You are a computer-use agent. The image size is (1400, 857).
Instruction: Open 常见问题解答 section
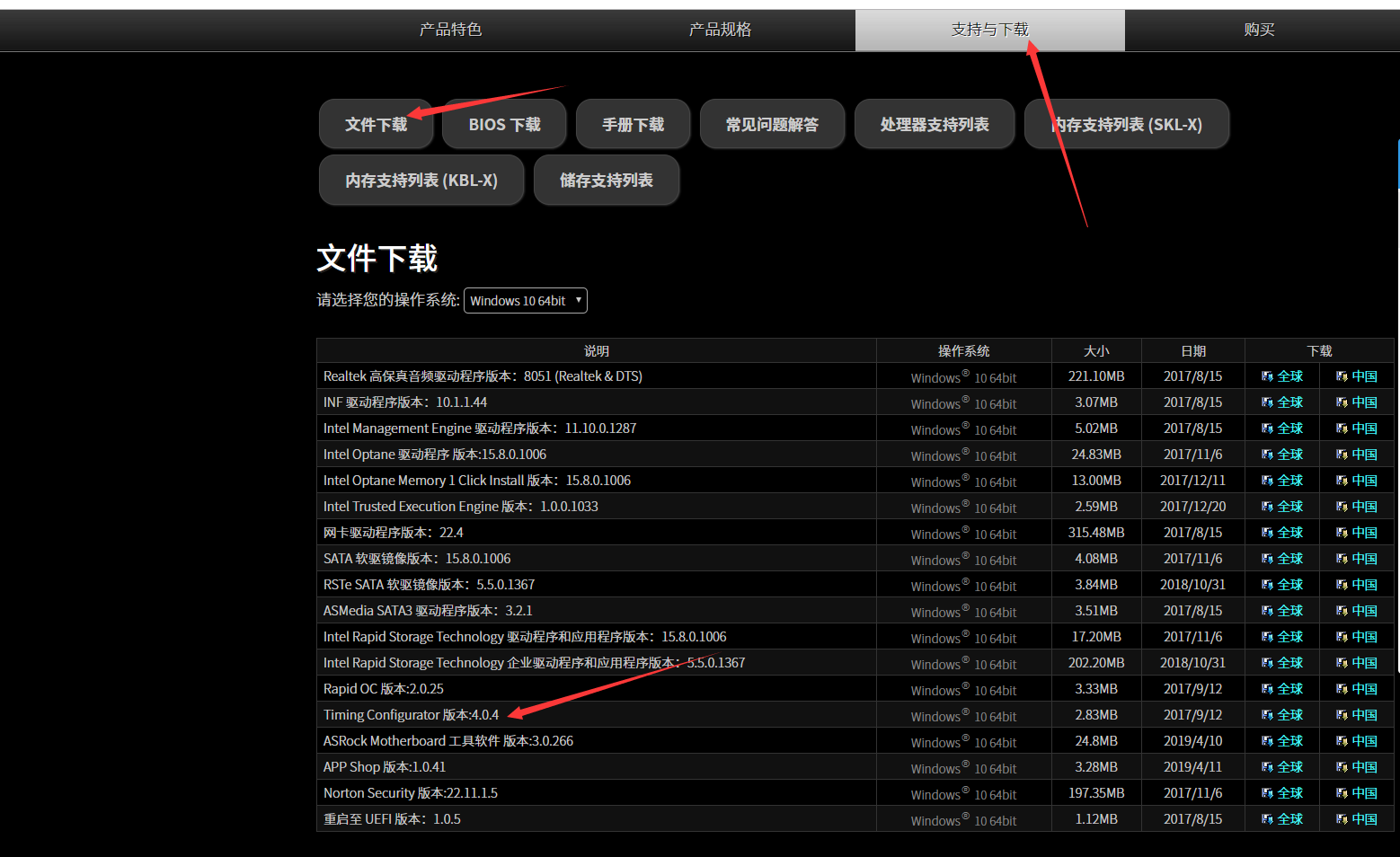[773, 124]
